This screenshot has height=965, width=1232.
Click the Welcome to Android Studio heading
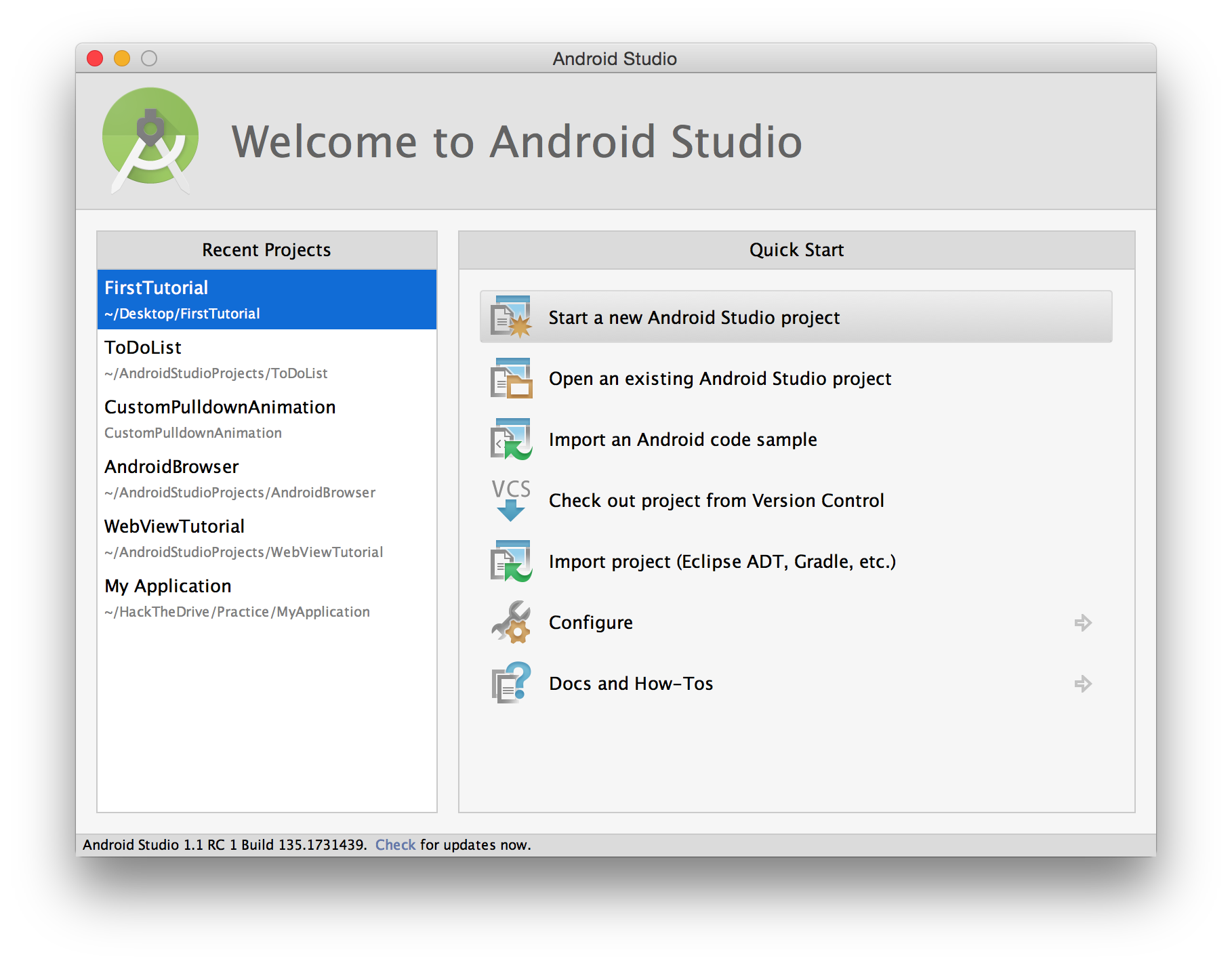pyautogui.click(x=517, y=142)
